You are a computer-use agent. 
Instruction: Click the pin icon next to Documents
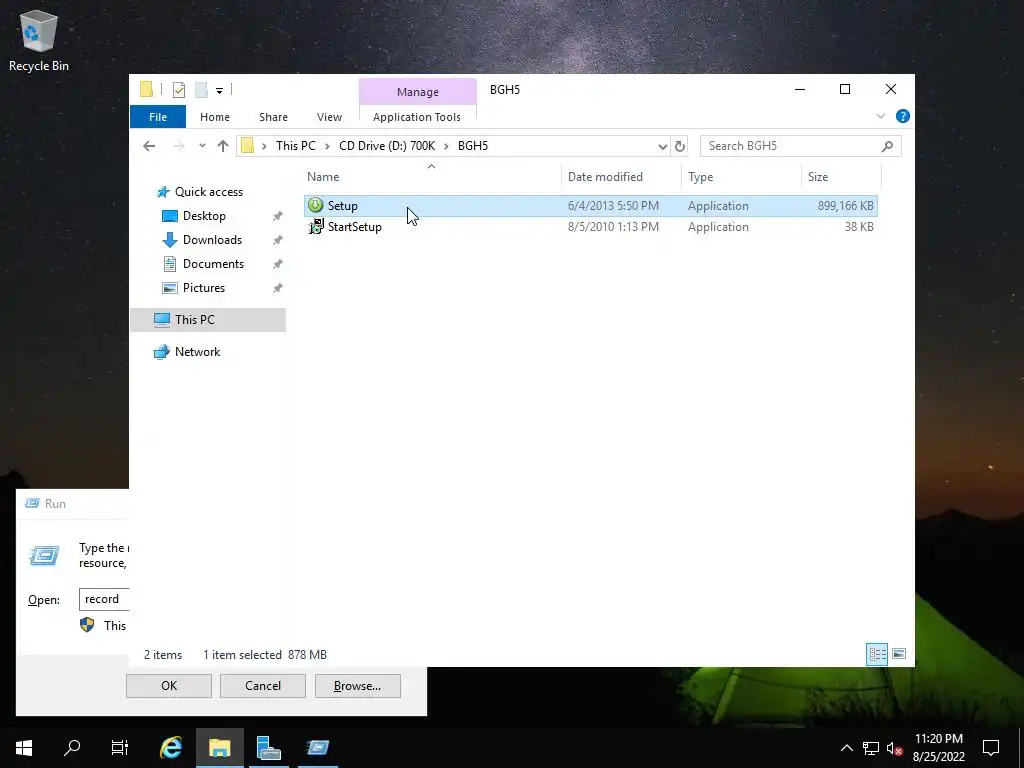pyautogui.click(x=278, y=264)
